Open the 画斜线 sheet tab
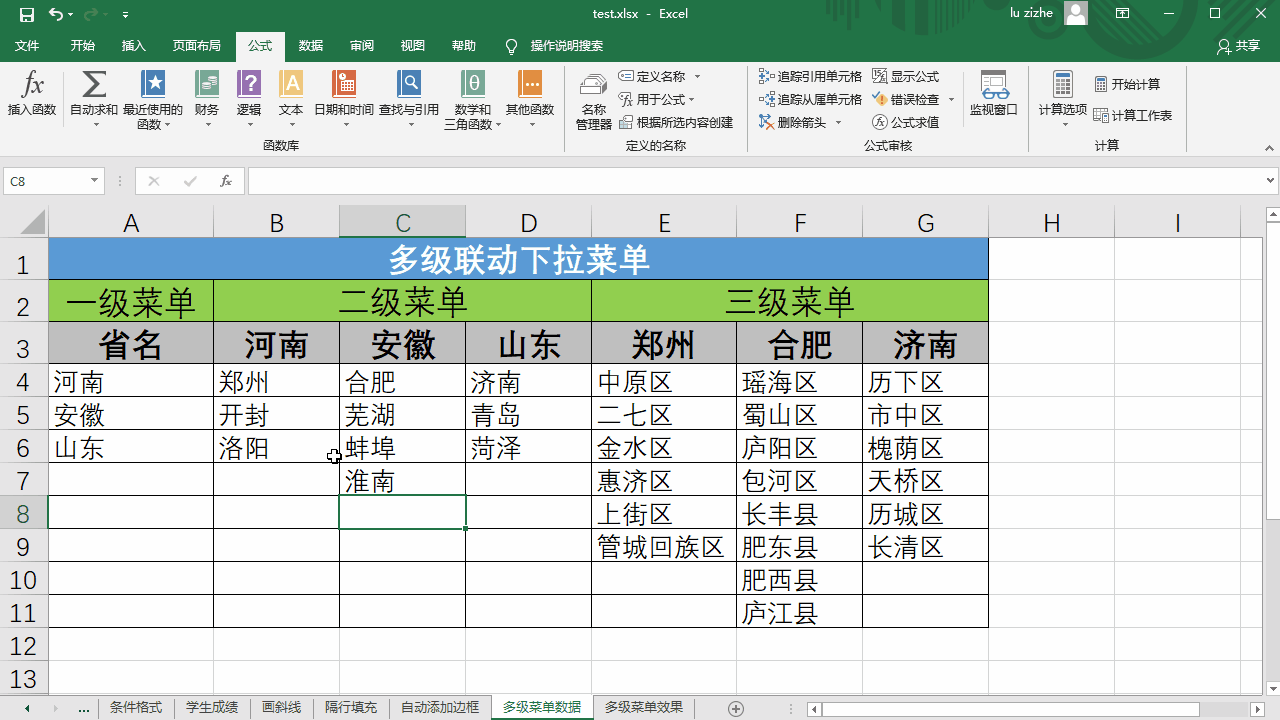Image resolution: width=1280 pixels, height=720 pixels. pos(281,707)
